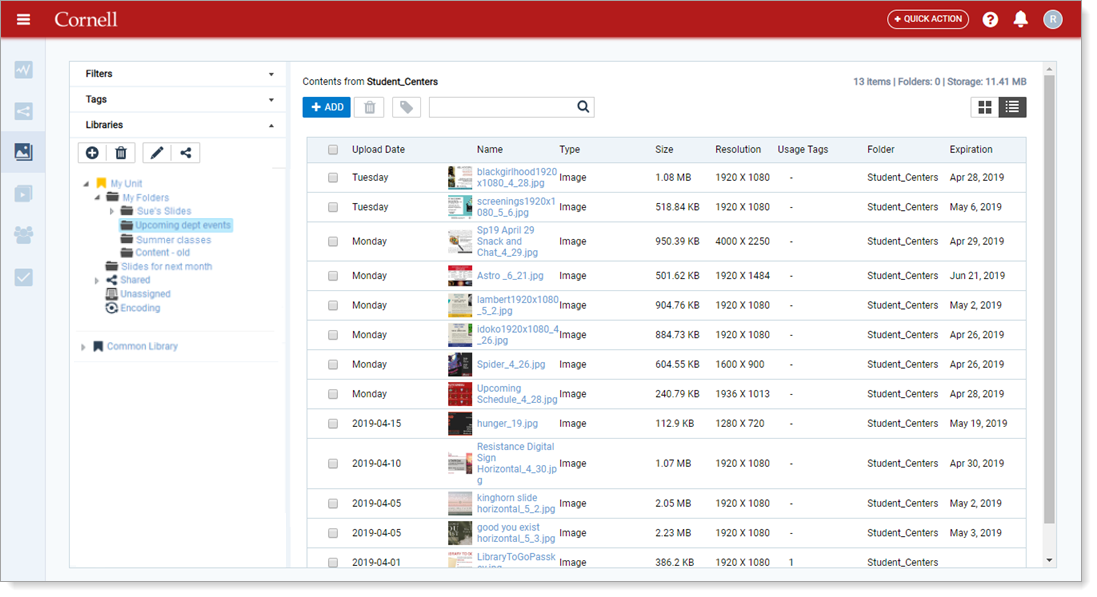Click the scrollbar down arrow
This screenshot has height=597, width=1097.
coord(1049,561)
